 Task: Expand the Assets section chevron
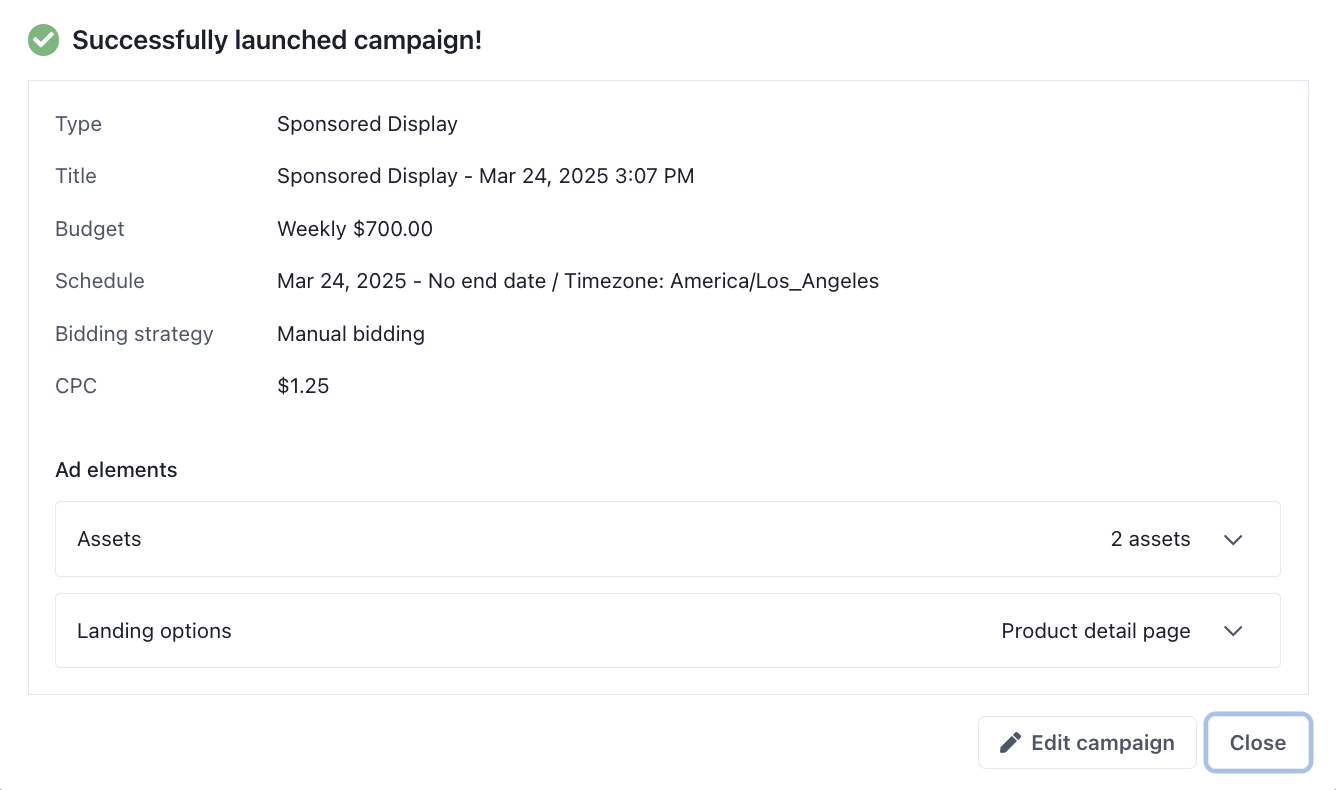(x=1233, y=539)
